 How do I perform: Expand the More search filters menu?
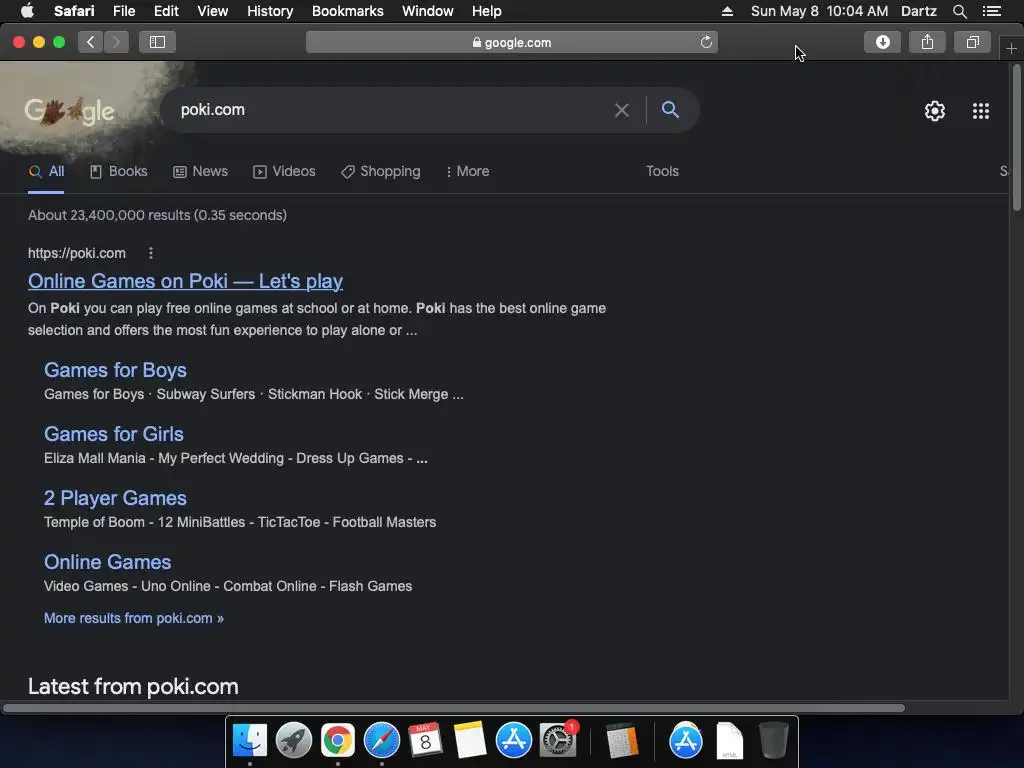(x=468, y=172)
